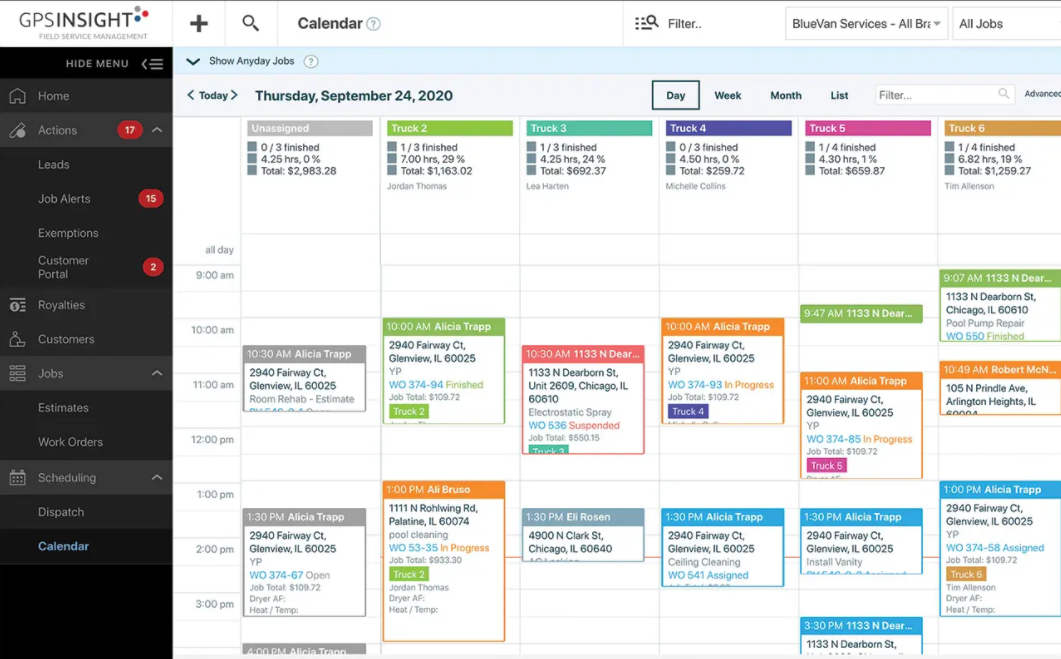This screenshot has width=1061, height=659.
Task: Click the Calendar help question mark icon
Action: click(374, 24)
